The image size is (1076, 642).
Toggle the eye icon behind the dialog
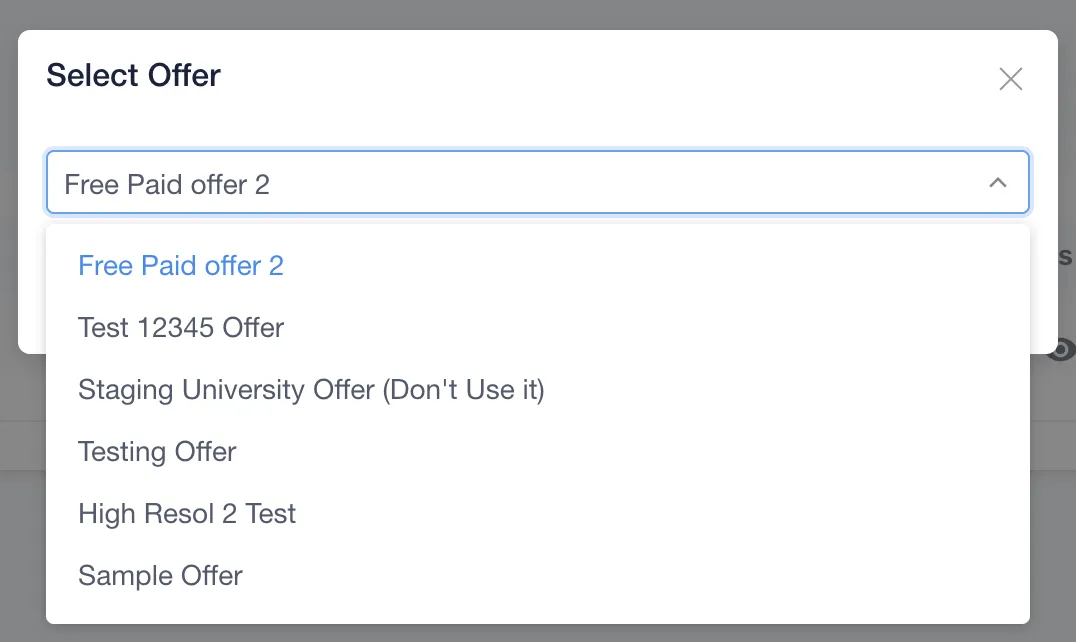[x=1064, y=349]
